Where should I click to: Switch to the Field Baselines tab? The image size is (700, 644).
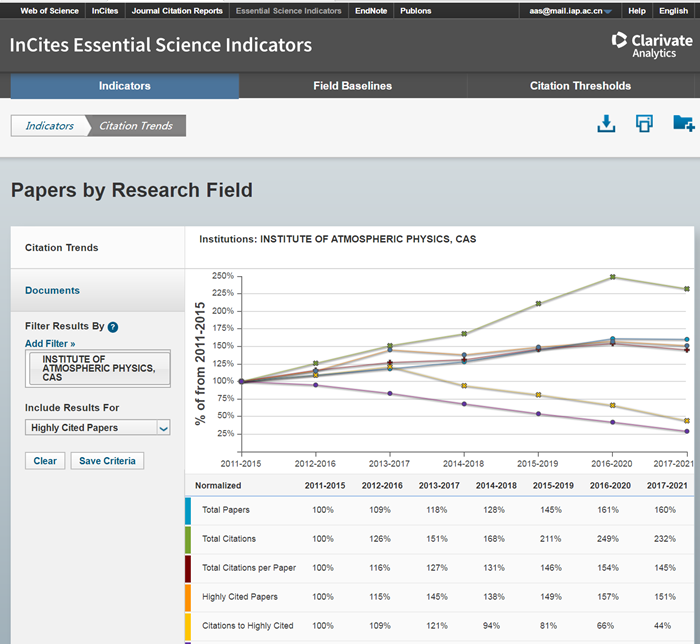coord(352,86)
